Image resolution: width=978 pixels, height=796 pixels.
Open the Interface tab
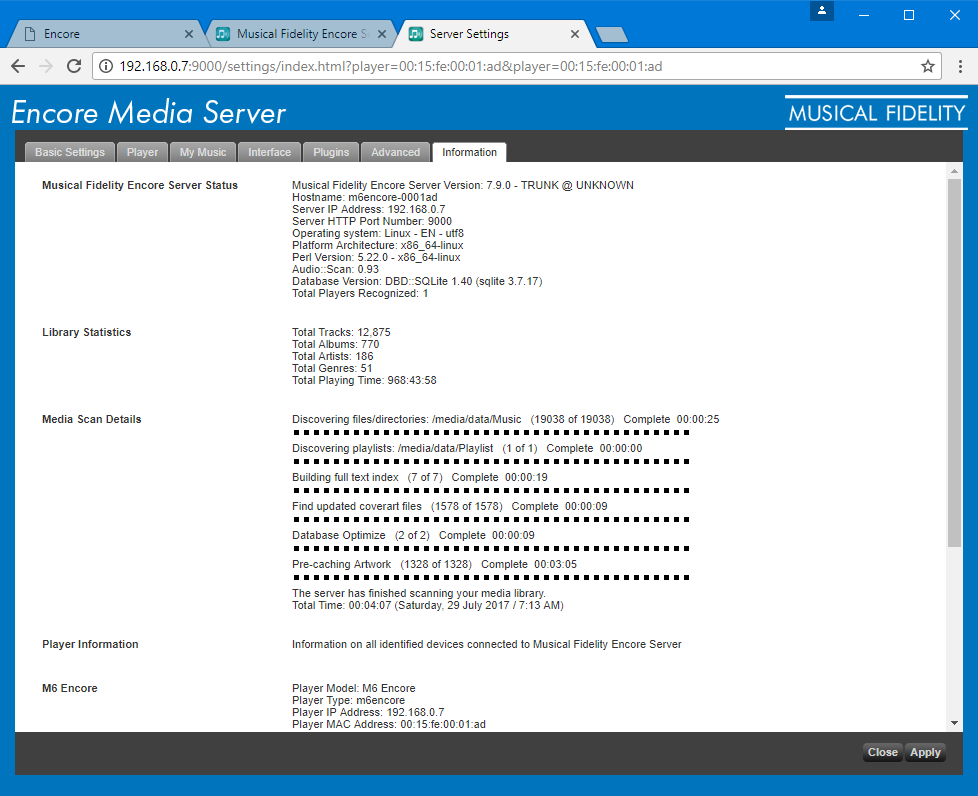click(269, 152)
